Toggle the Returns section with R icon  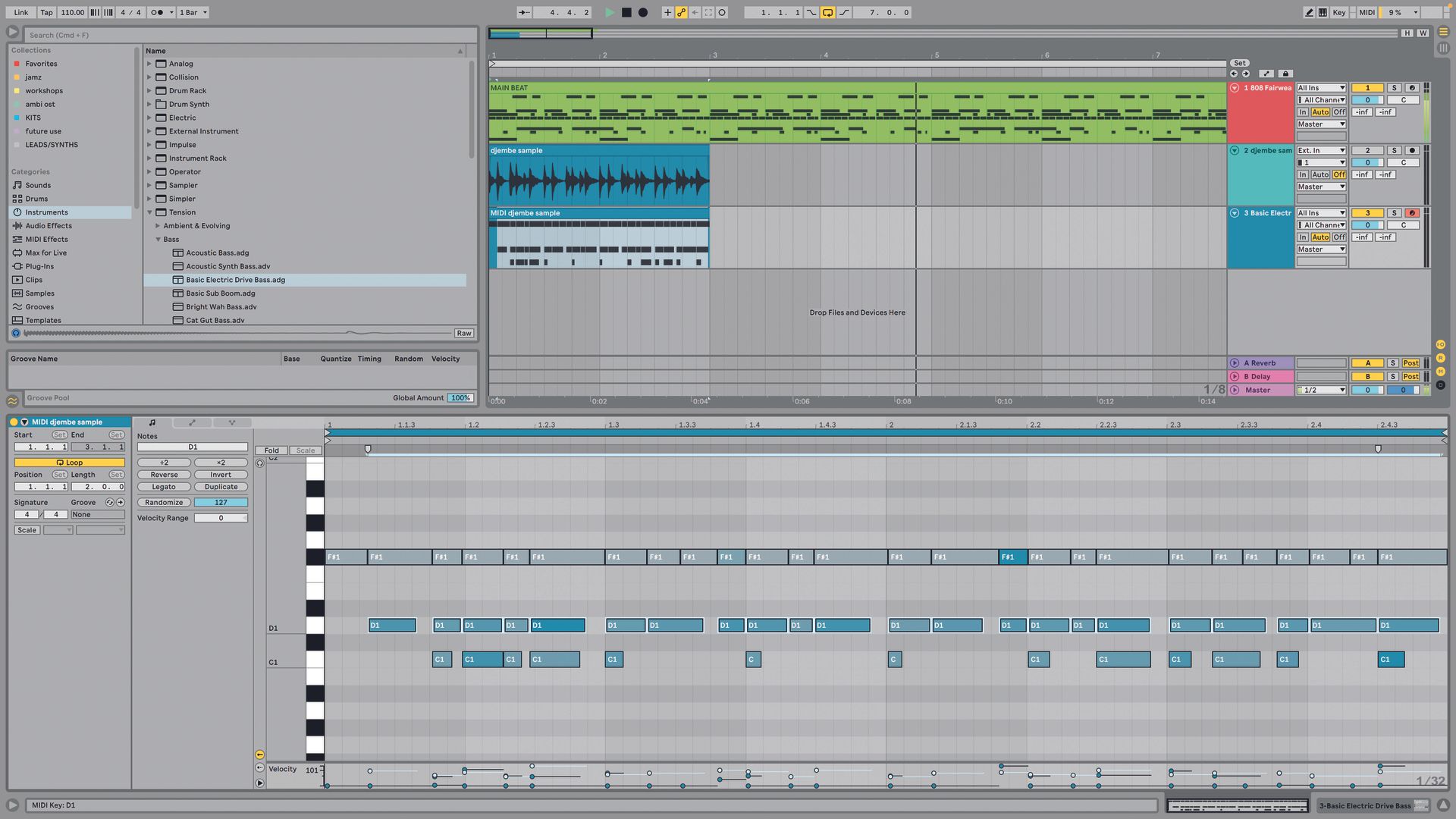tap(1440, 357)
